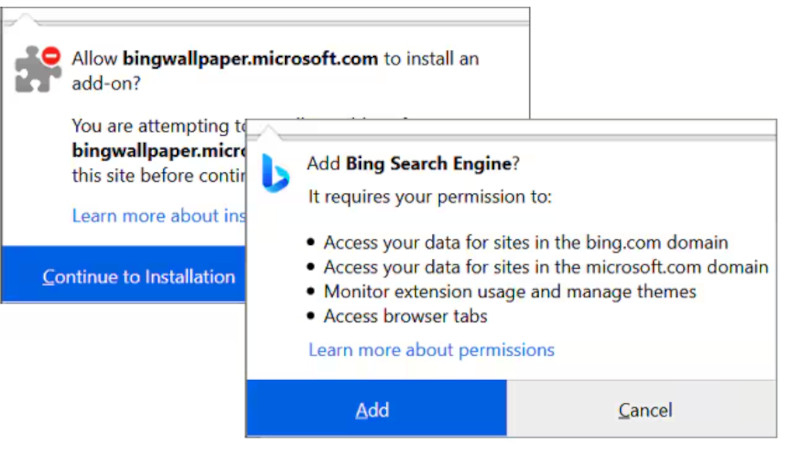The height and width of the screenshot is (450, 800).
Task: Click the Monitor extension usage permission item
Action: click(510, 291)
